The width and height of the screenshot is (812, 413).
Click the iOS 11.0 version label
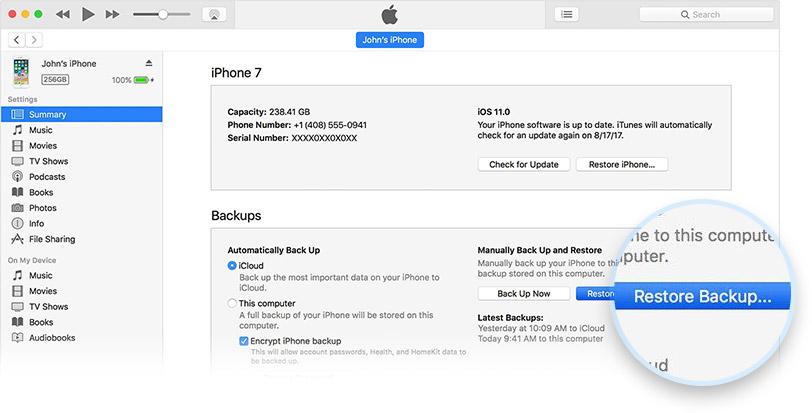(494, 112)
